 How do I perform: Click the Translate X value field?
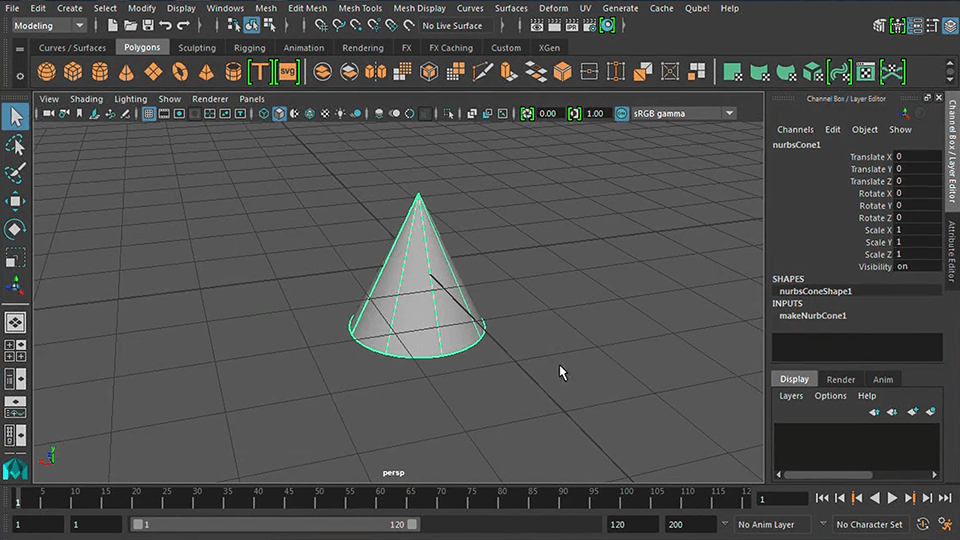point(917,157)
